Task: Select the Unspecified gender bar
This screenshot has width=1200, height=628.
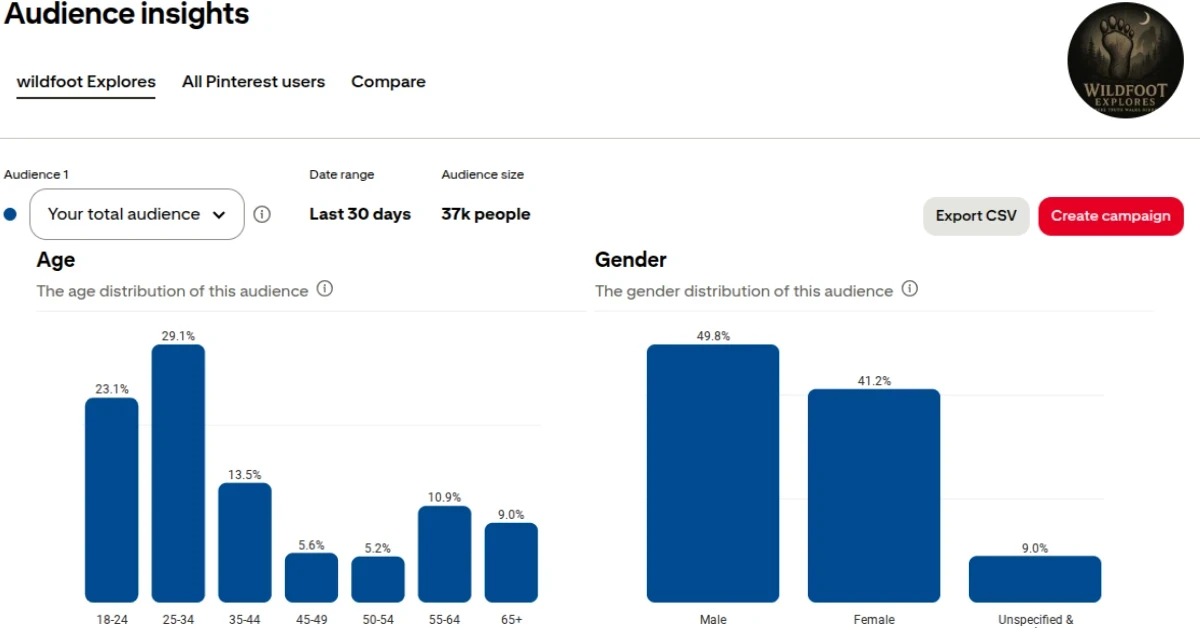Action: click(x=1035, y=579)
